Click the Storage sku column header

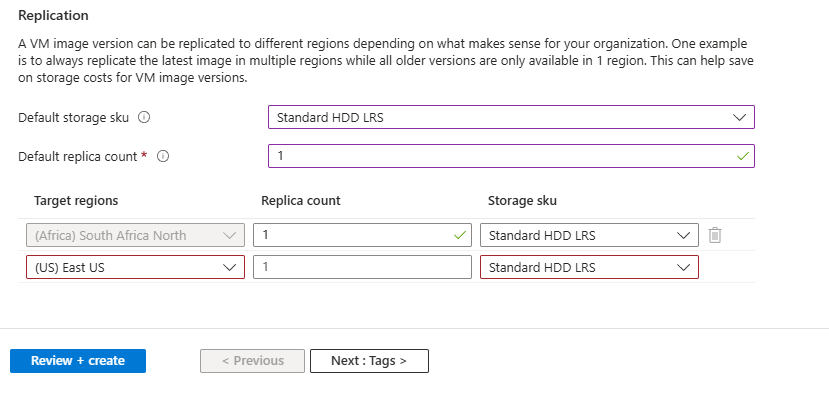522,200
